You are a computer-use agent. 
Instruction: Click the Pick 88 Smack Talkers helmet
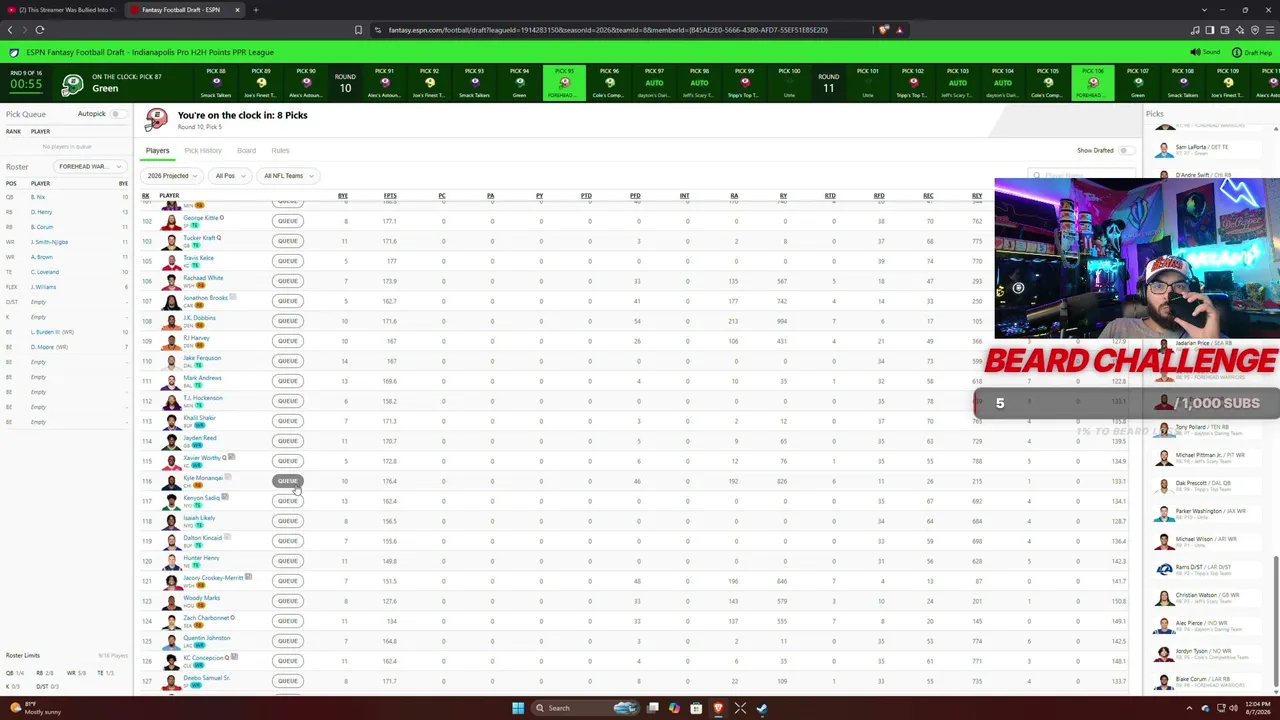pos(216,84)
